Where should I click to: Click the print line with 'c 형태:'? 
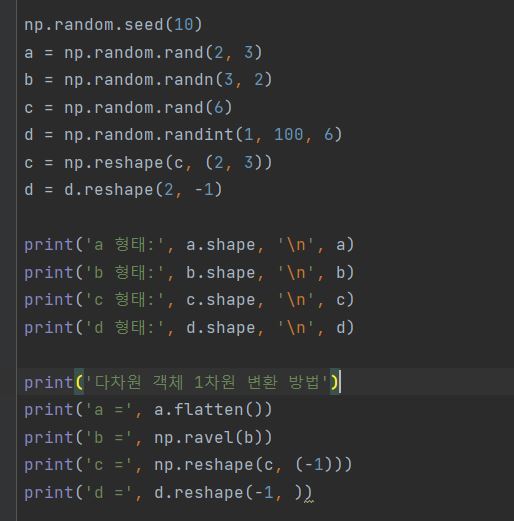pyautogui.click(x=189, y=300)
